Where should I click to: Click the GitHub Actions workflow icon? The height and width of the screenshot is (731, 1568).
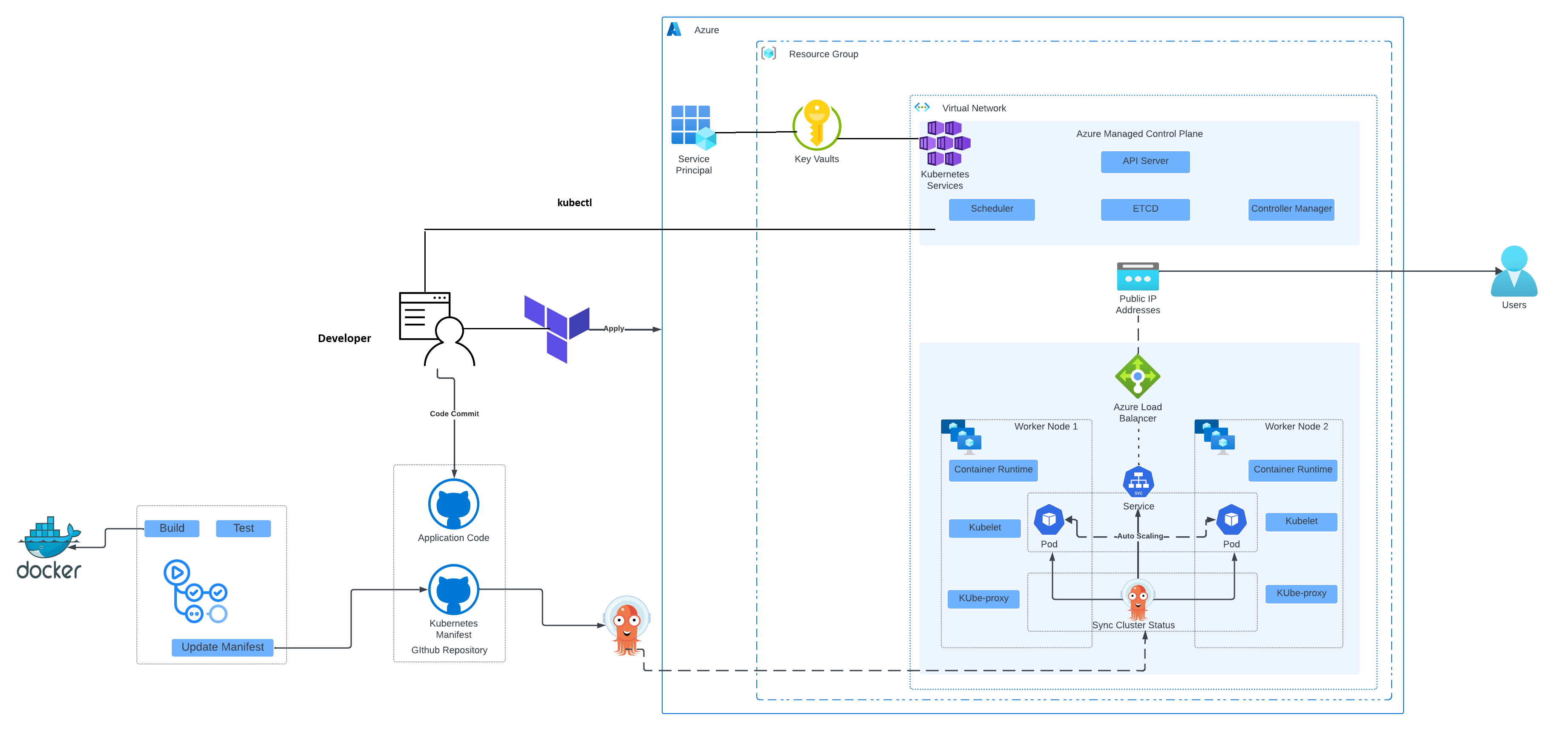195,591
